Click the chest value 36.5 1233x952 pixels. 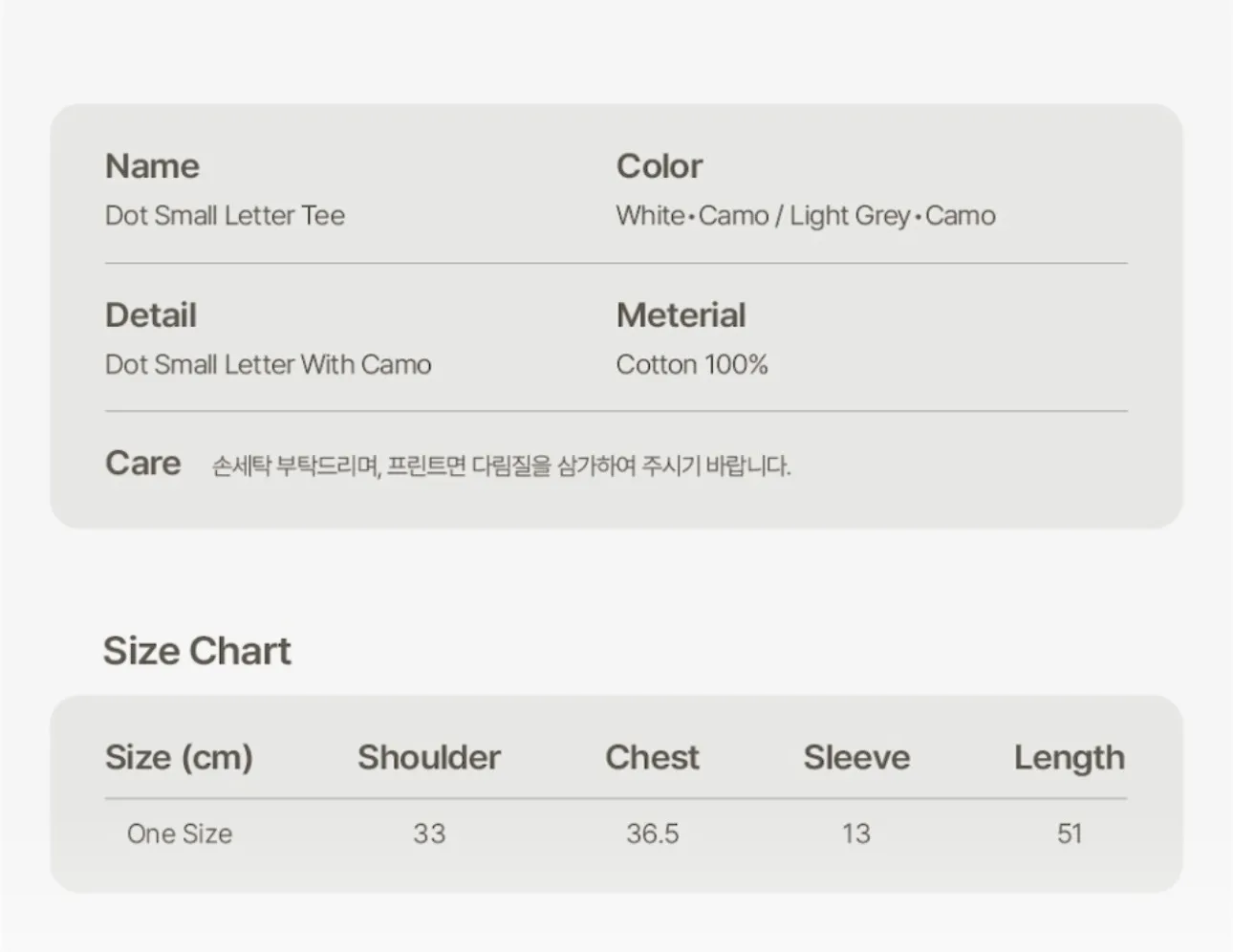pyautogui.click(x=652, y=833)
